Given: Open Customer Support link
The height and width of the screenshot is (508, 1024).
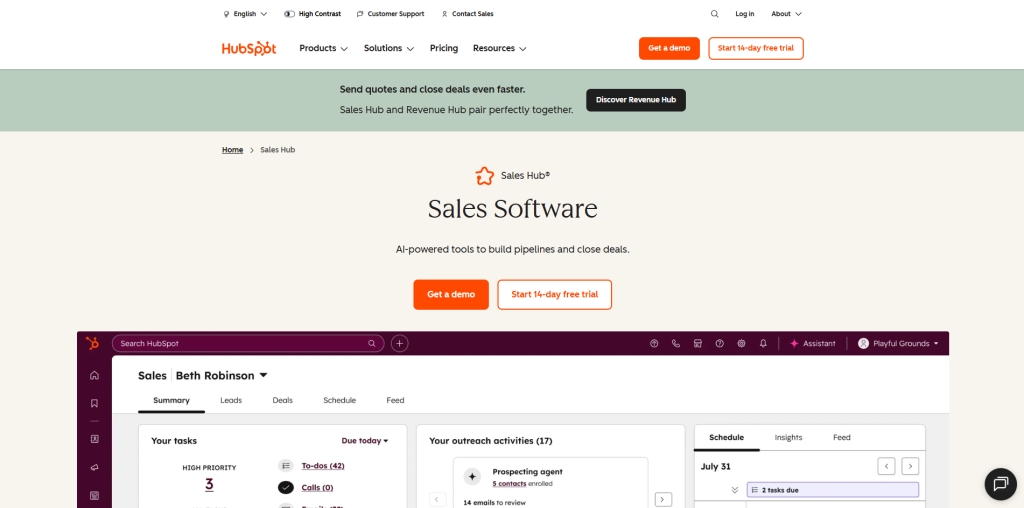Looking at the screenshot, I should click(391, 14).
